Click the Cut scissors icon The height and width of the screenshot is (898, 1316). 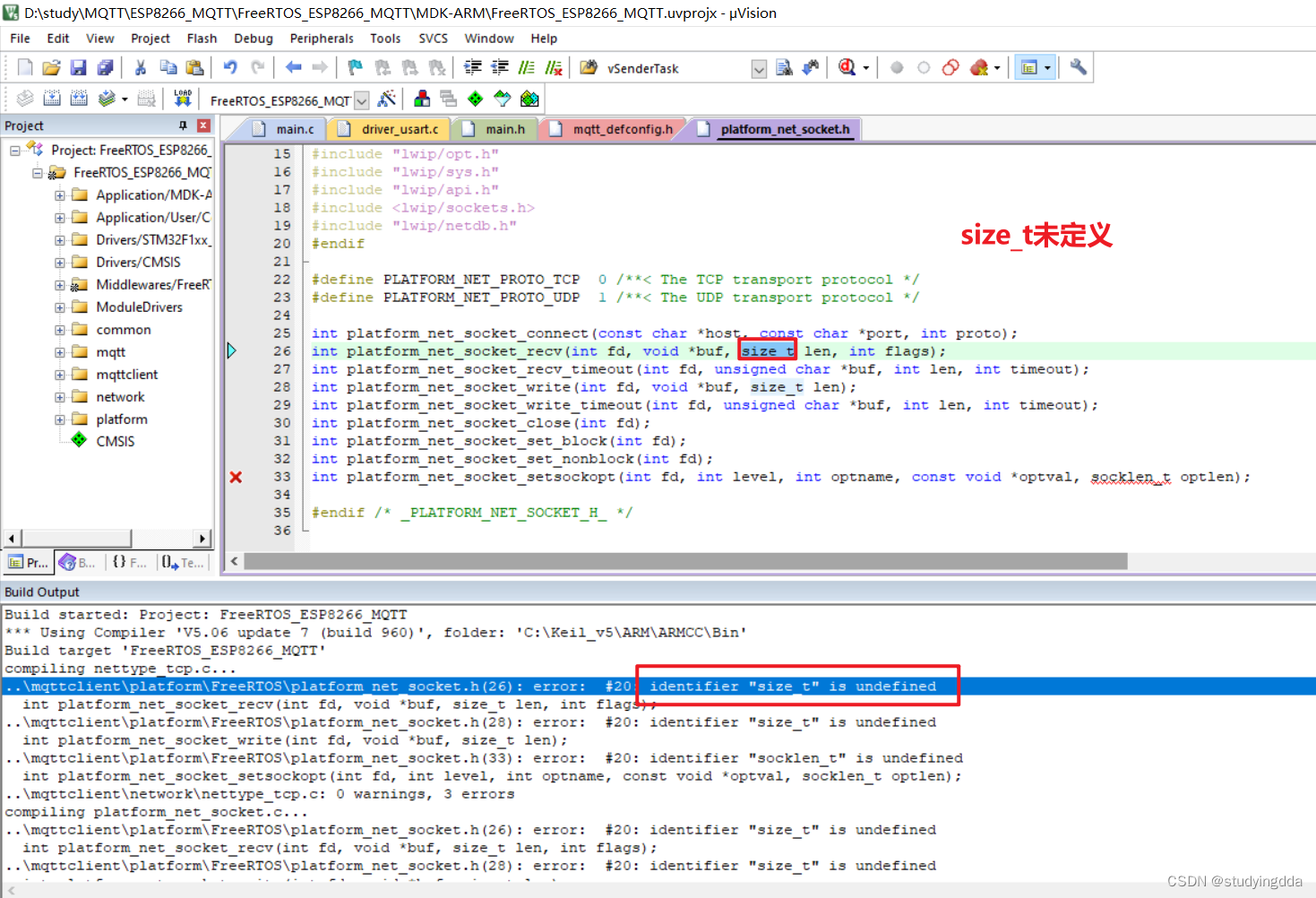141,67
